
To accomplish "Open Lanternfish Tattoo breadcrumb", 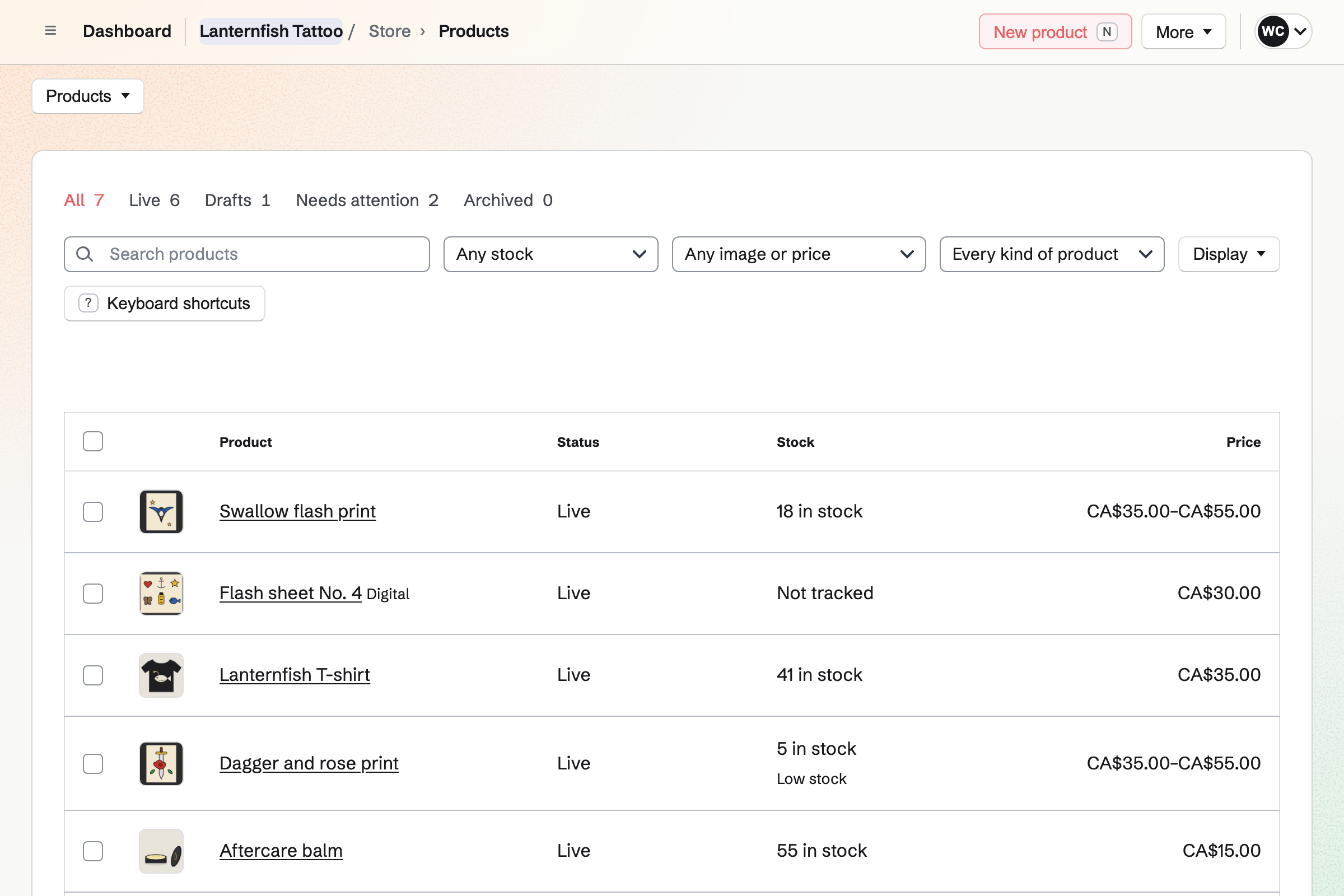I will tap(271, 31).
